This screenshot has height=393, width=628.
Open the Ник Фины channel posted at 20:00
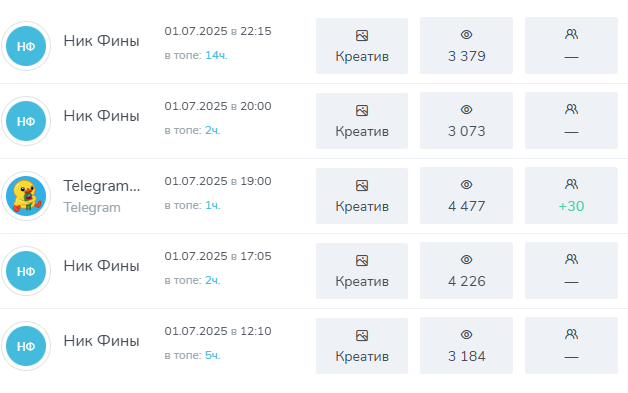101,116
